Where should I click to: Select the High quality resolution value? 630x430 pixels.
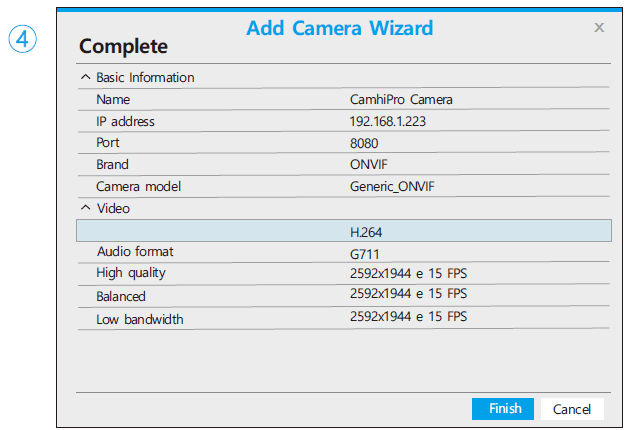coord(408,274)
